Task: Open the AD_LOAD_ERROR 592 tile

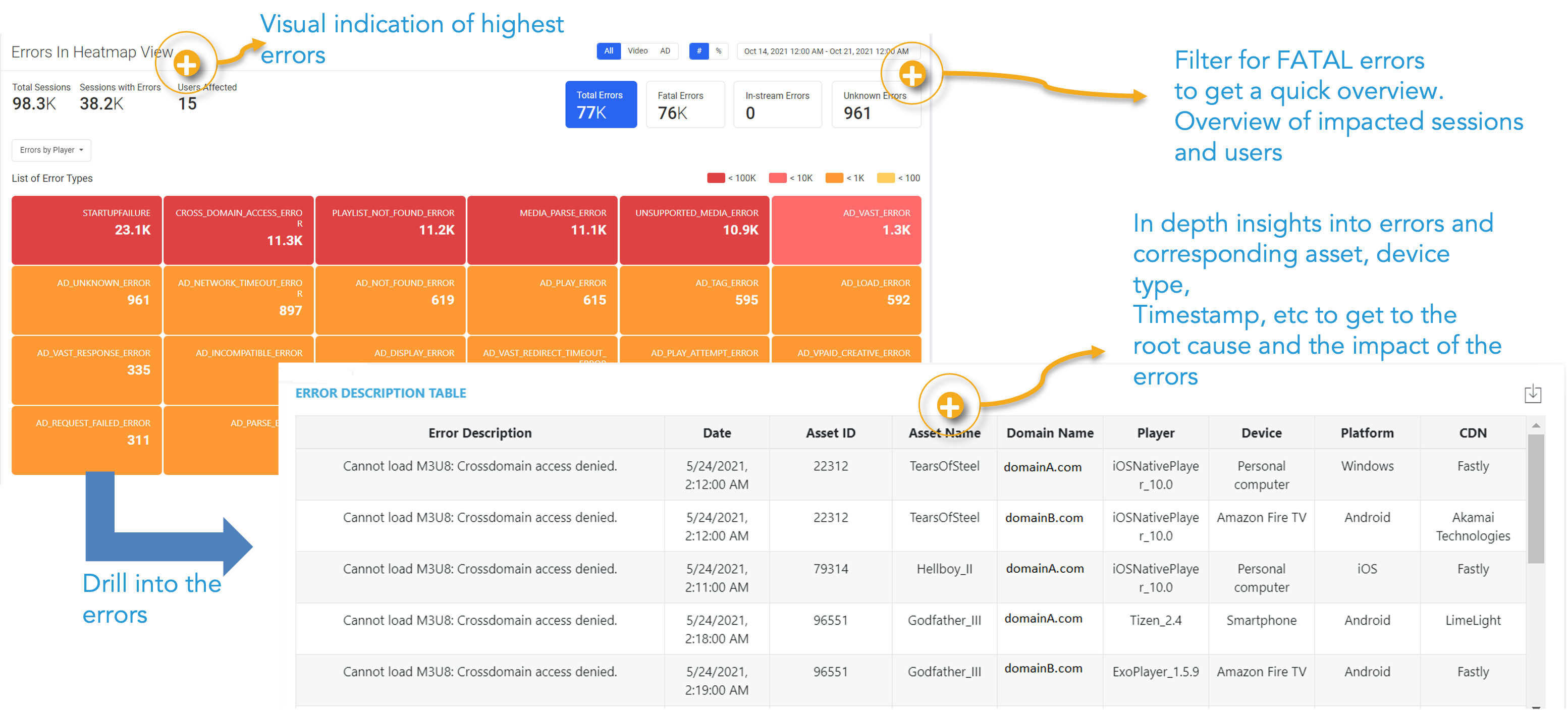Action: click(x=846, y=300)
